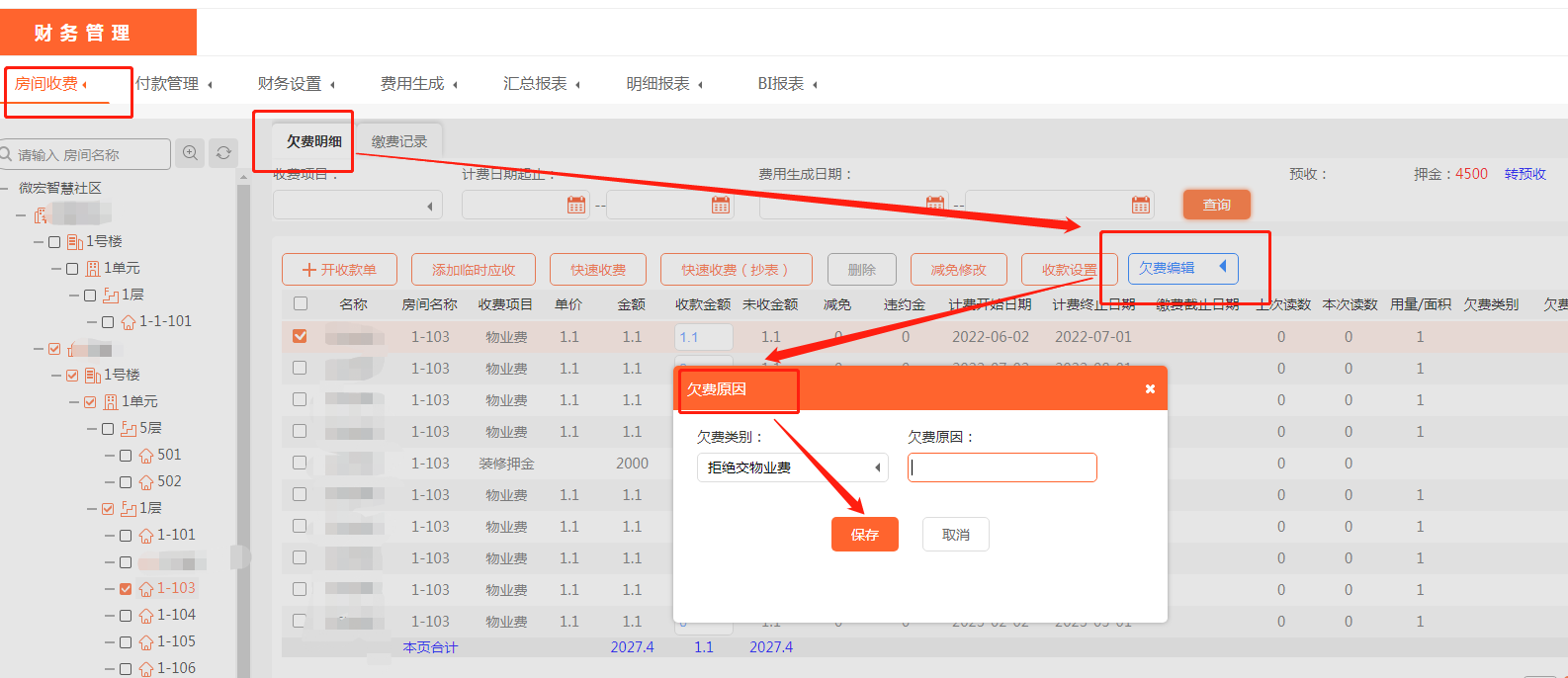Toggle the select-all checkbox in table header

[301, 304]
